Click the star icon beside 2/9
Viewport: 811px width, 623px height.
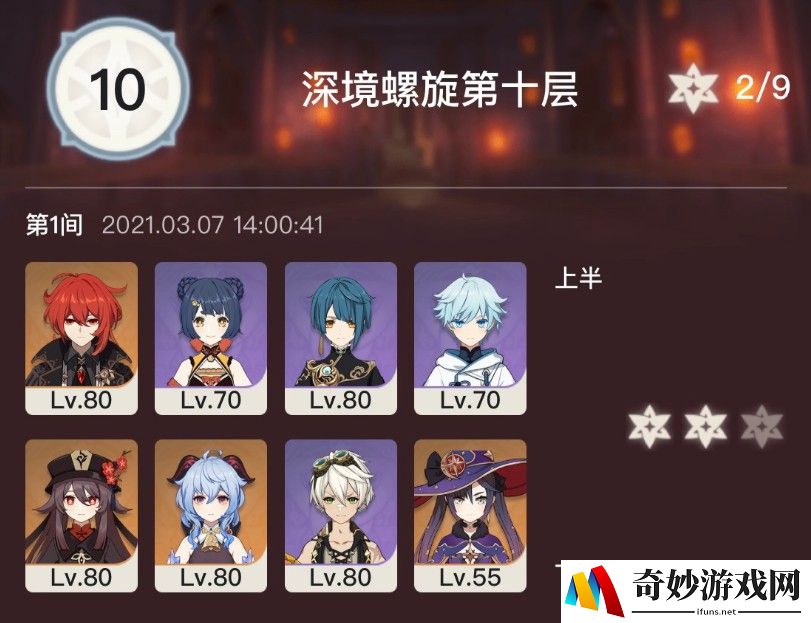coord(693,87)
